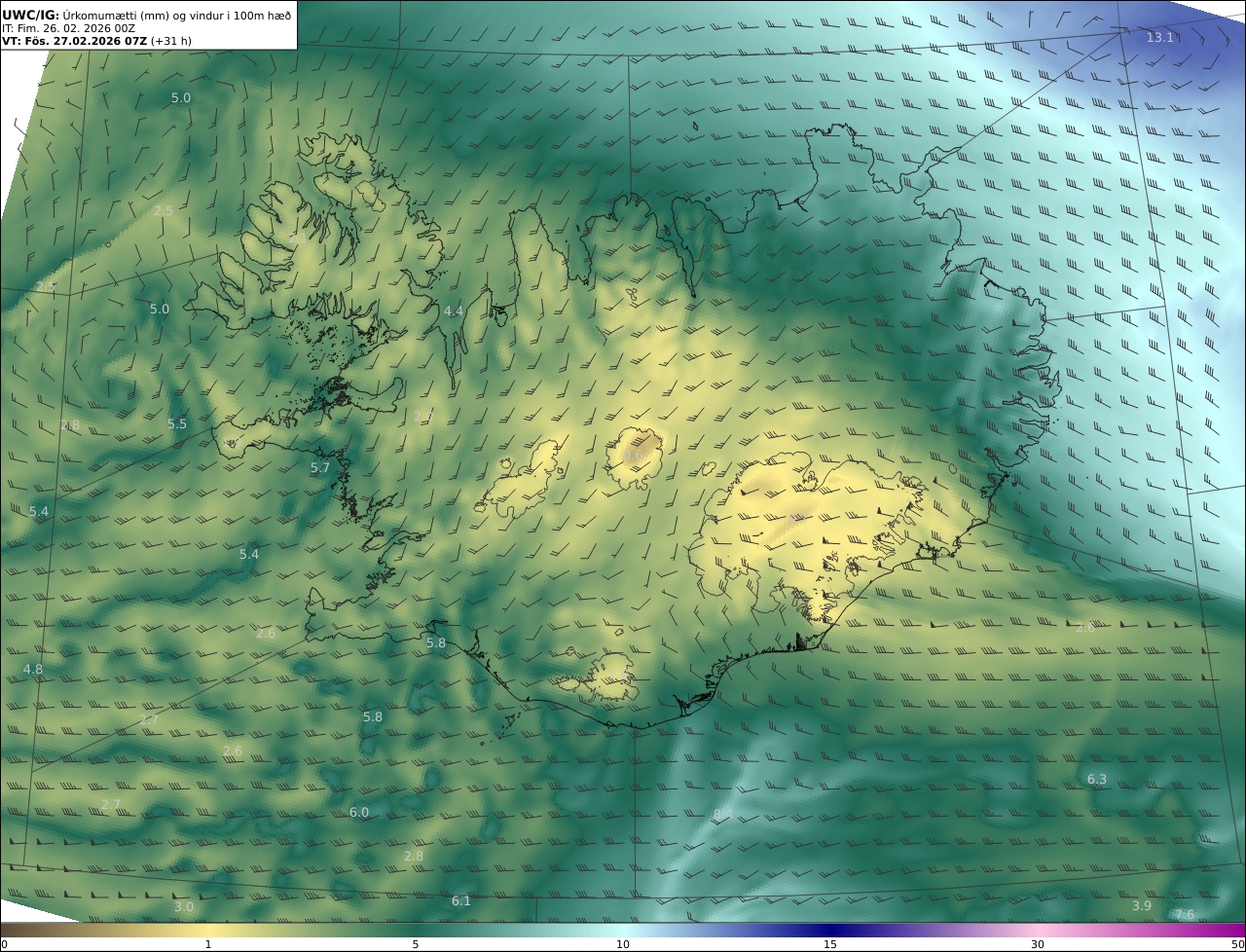Click the 13.1 precipitation value label
This screenshot has width=1246, height=952.
[x=1159, y=37]
